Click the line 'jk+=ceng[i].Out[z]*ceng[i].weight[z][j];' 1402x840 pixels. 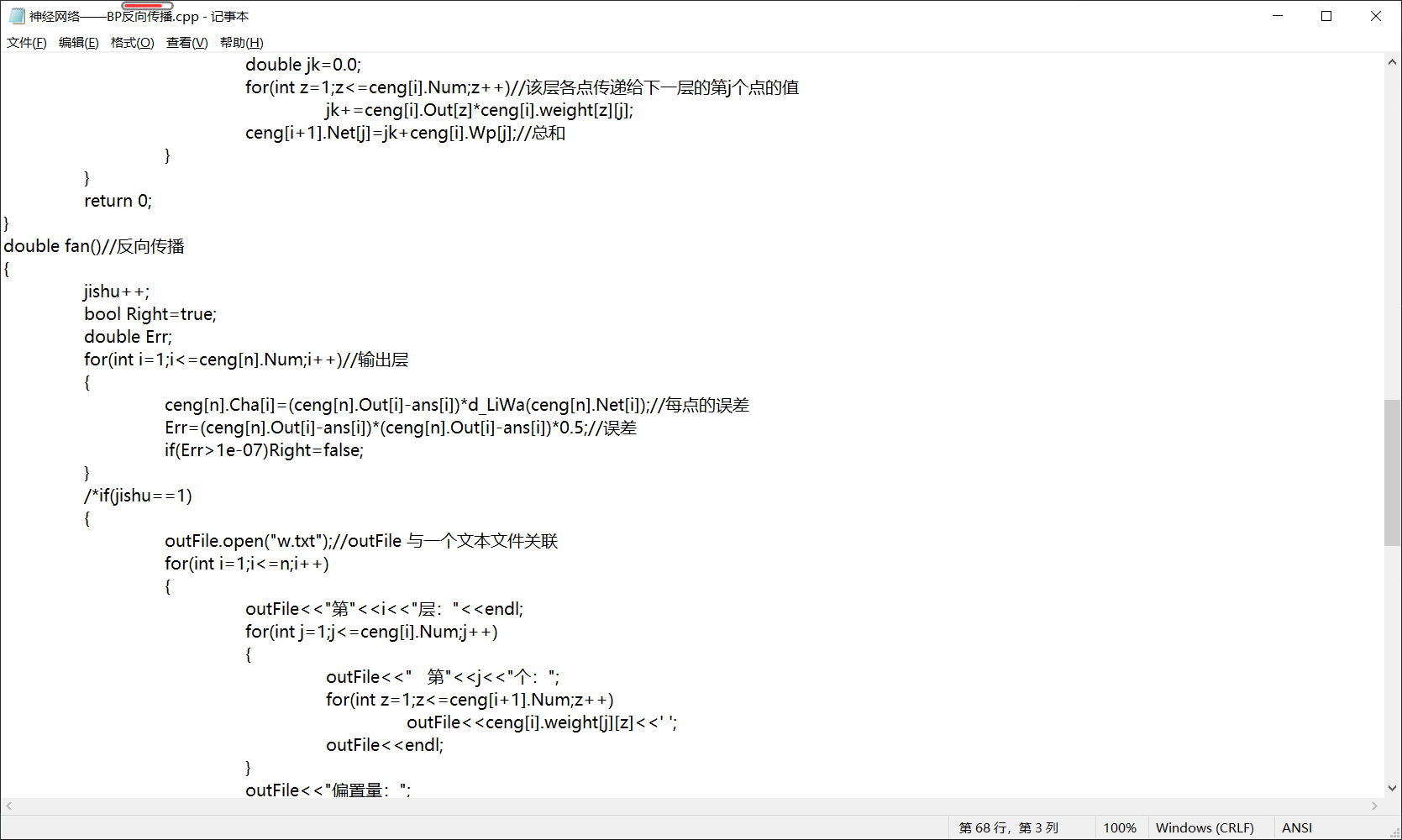click(480, 110)
